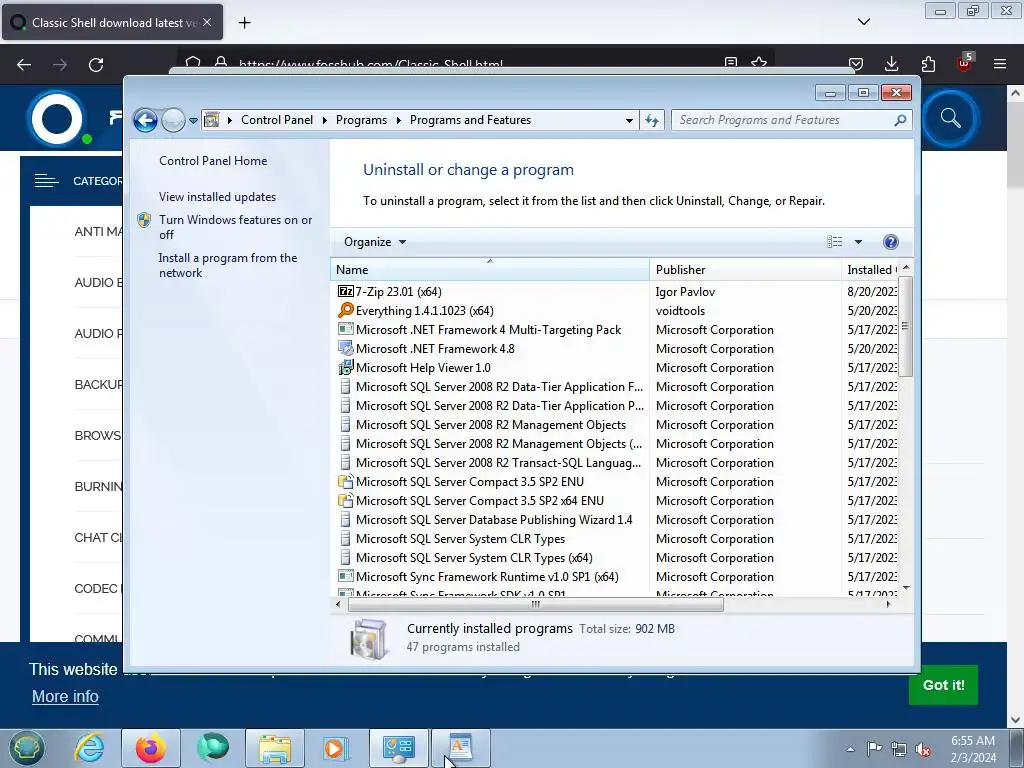1024x768 pixels.
Task: Click the Forward arrow in Control Panel window
Action: [173, 120]
